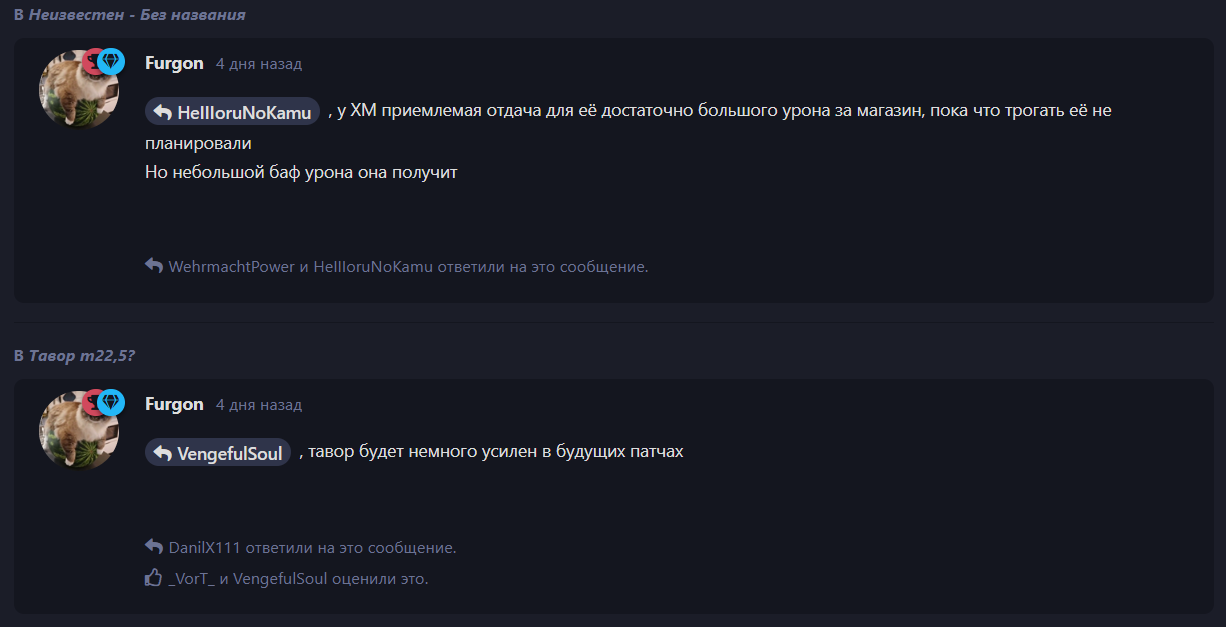Open DanilX111's reply link
Viewport: 1226px width, 627px height.
(x=205, y=548)
